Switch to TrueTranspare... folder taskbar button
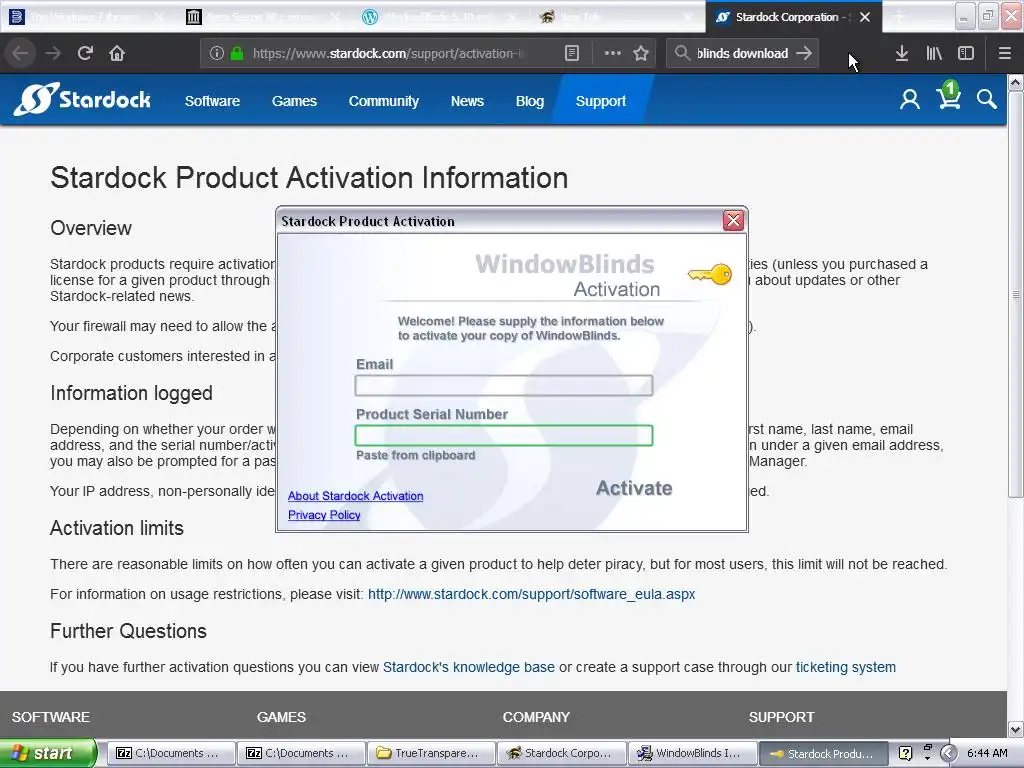Image resolution: width=1024 pixels, height=768 pixels. pos(431,753)
